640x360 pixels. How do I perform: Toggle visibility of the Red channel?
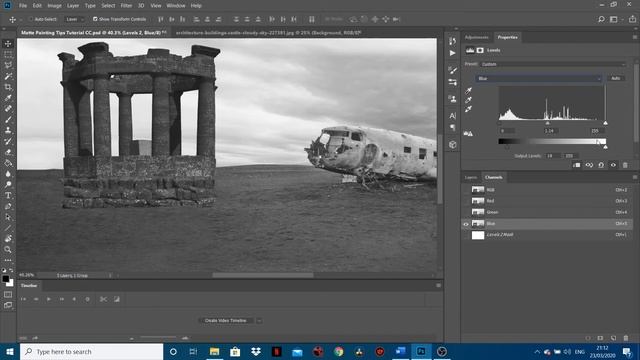[466, 201]
